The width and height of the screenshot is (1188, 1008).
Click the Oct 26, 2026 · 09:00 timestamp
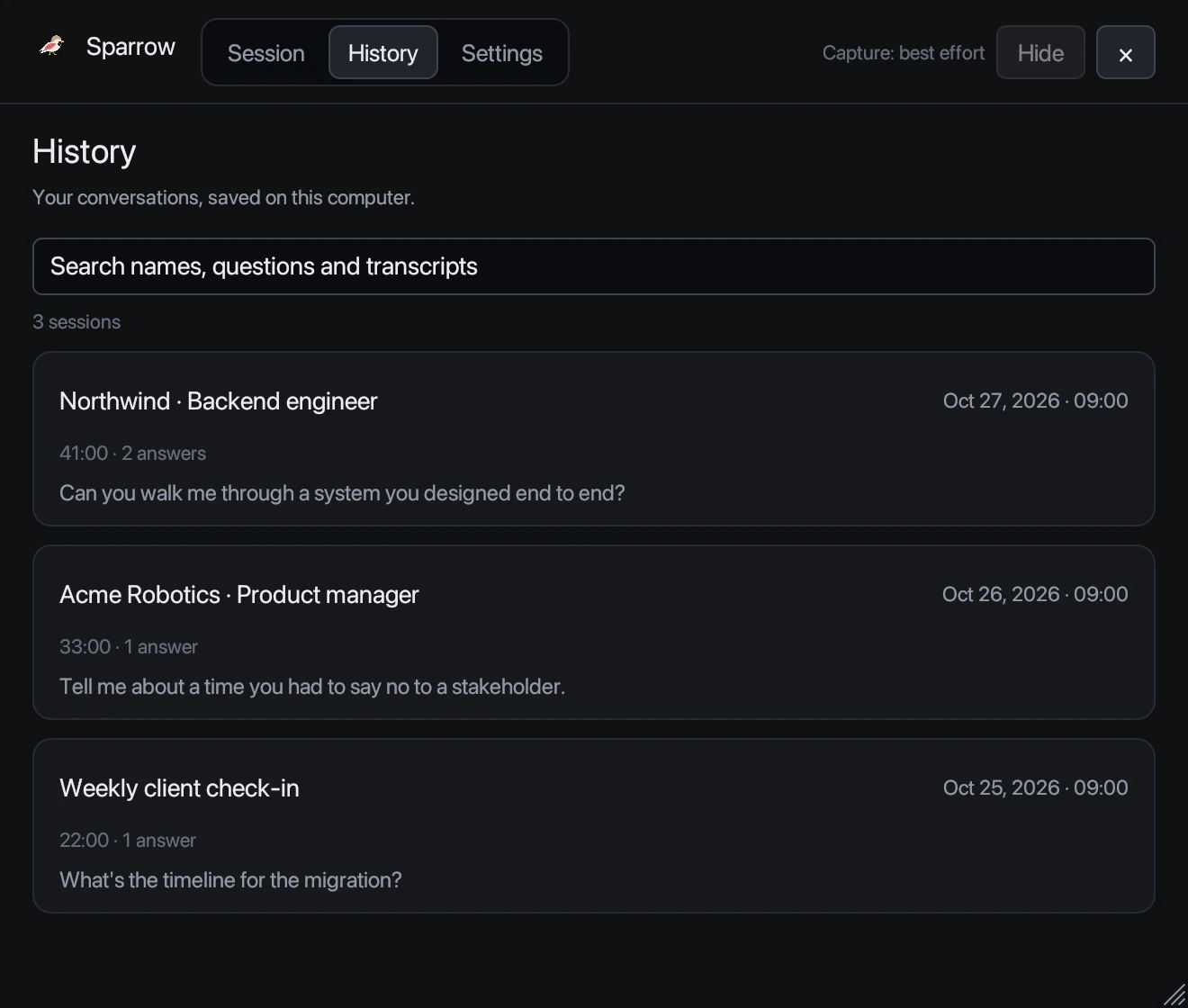pos(1035,594)
